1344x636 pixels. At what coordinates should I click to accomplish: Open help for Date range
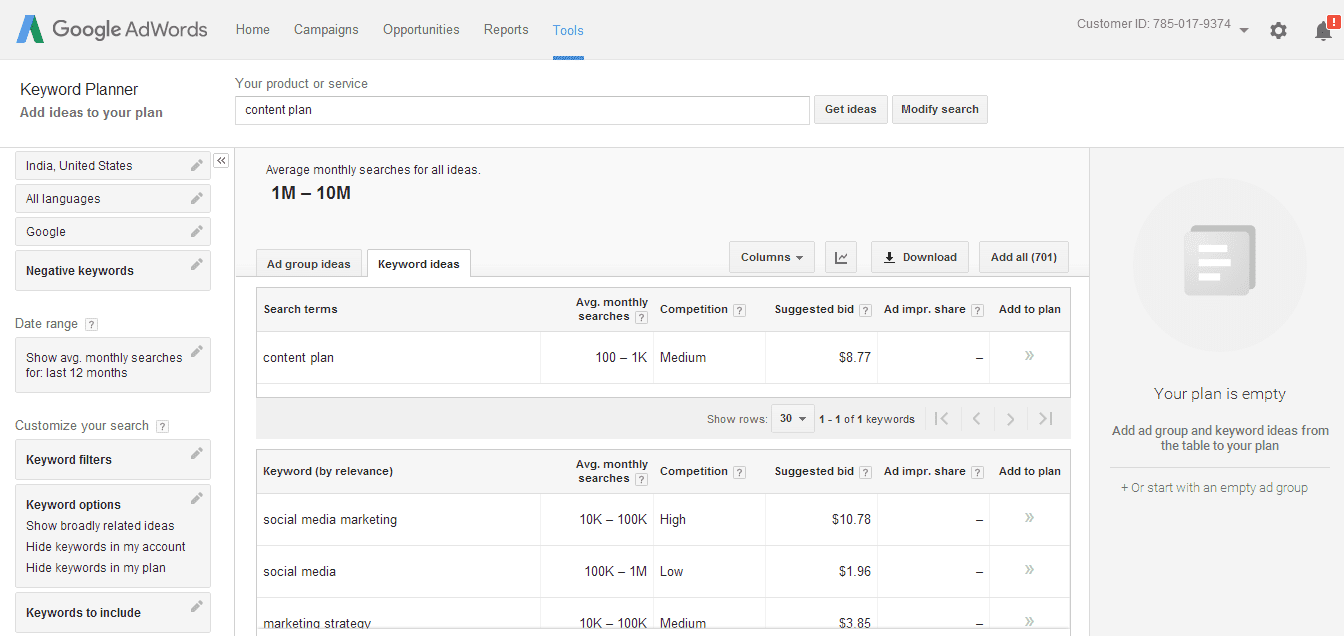coord(91,324)
